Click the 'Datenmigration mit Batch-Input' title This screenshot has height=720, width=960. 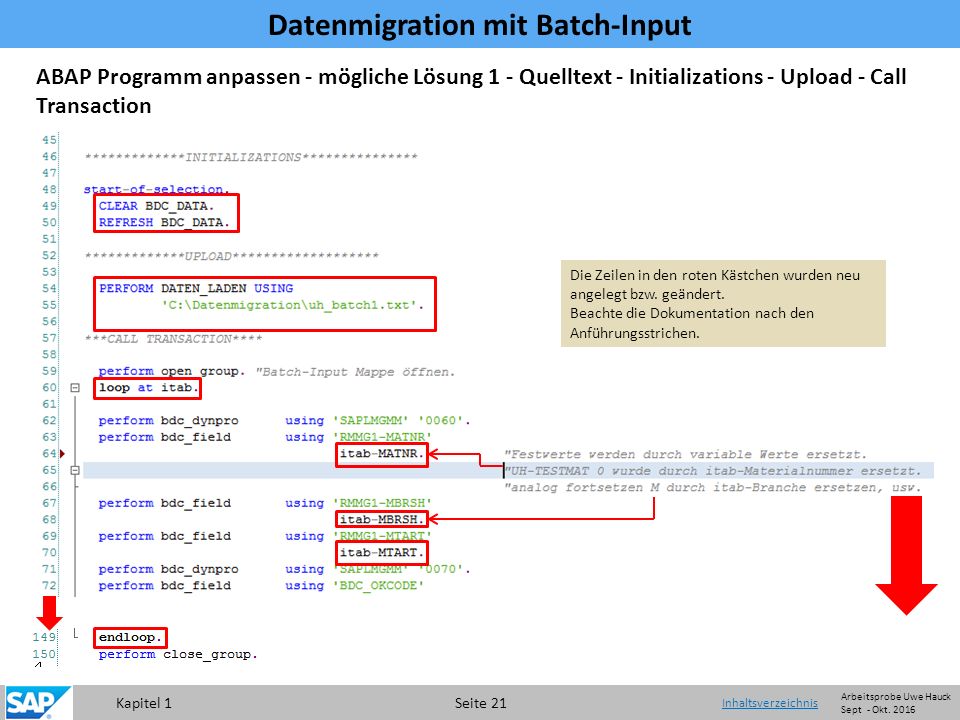click(480, 24)
